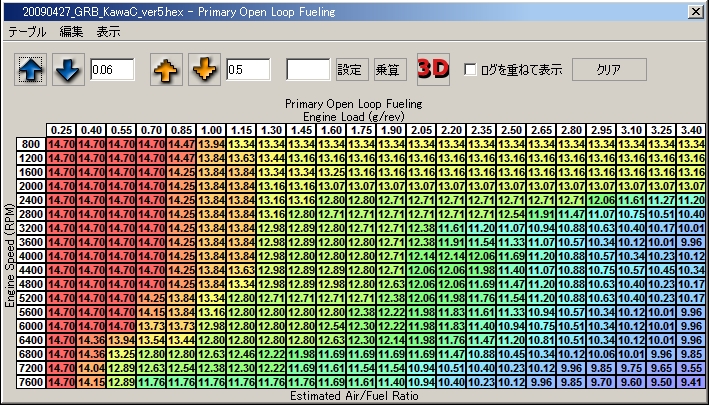Image resolution: width=709 pixels, height=405 pixels.
Task: Open the 3D graph view
Action: 433,70
